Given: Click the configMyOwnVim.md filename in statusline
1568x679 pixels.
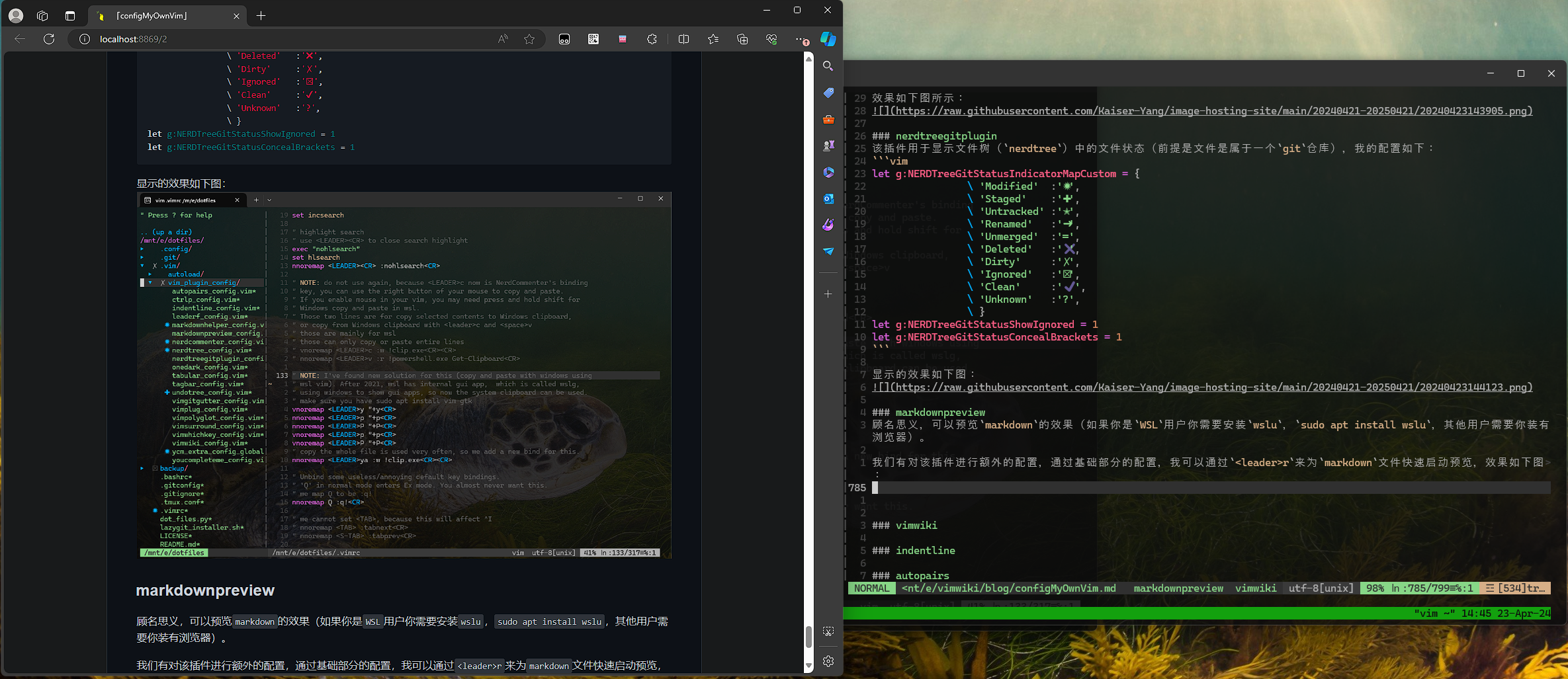Looking at the screenshot, I should (1009, 588).
